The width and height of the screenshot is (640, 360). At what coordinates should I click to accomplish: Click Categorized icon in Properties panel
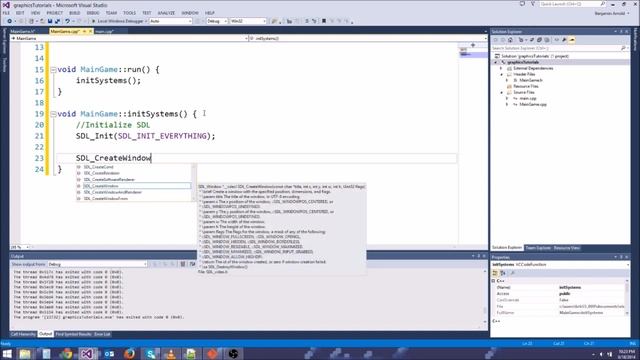[x=495, y=273]
